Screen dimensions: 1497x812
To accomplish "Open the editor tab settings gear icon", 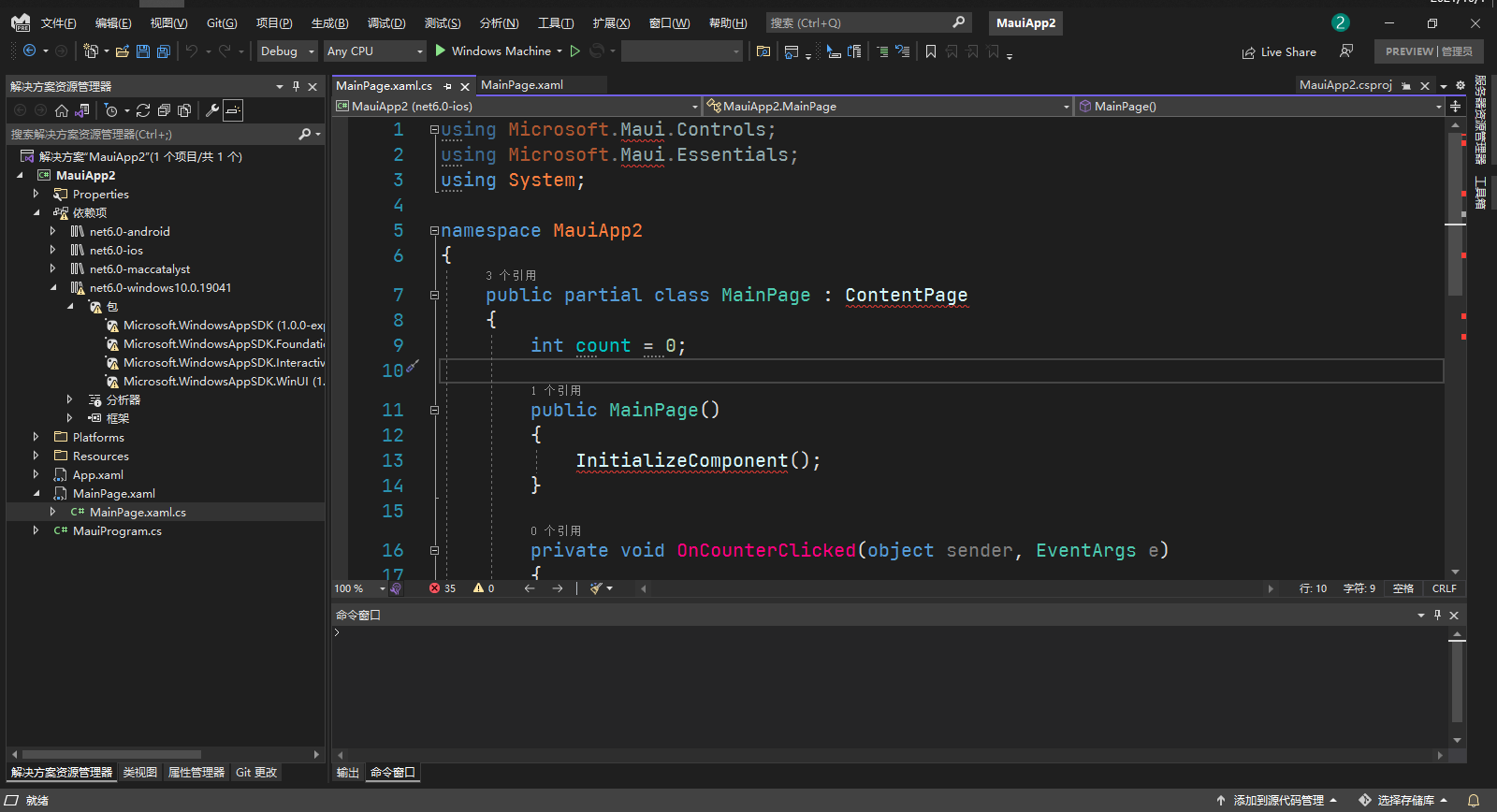I will click(1461, 85).
